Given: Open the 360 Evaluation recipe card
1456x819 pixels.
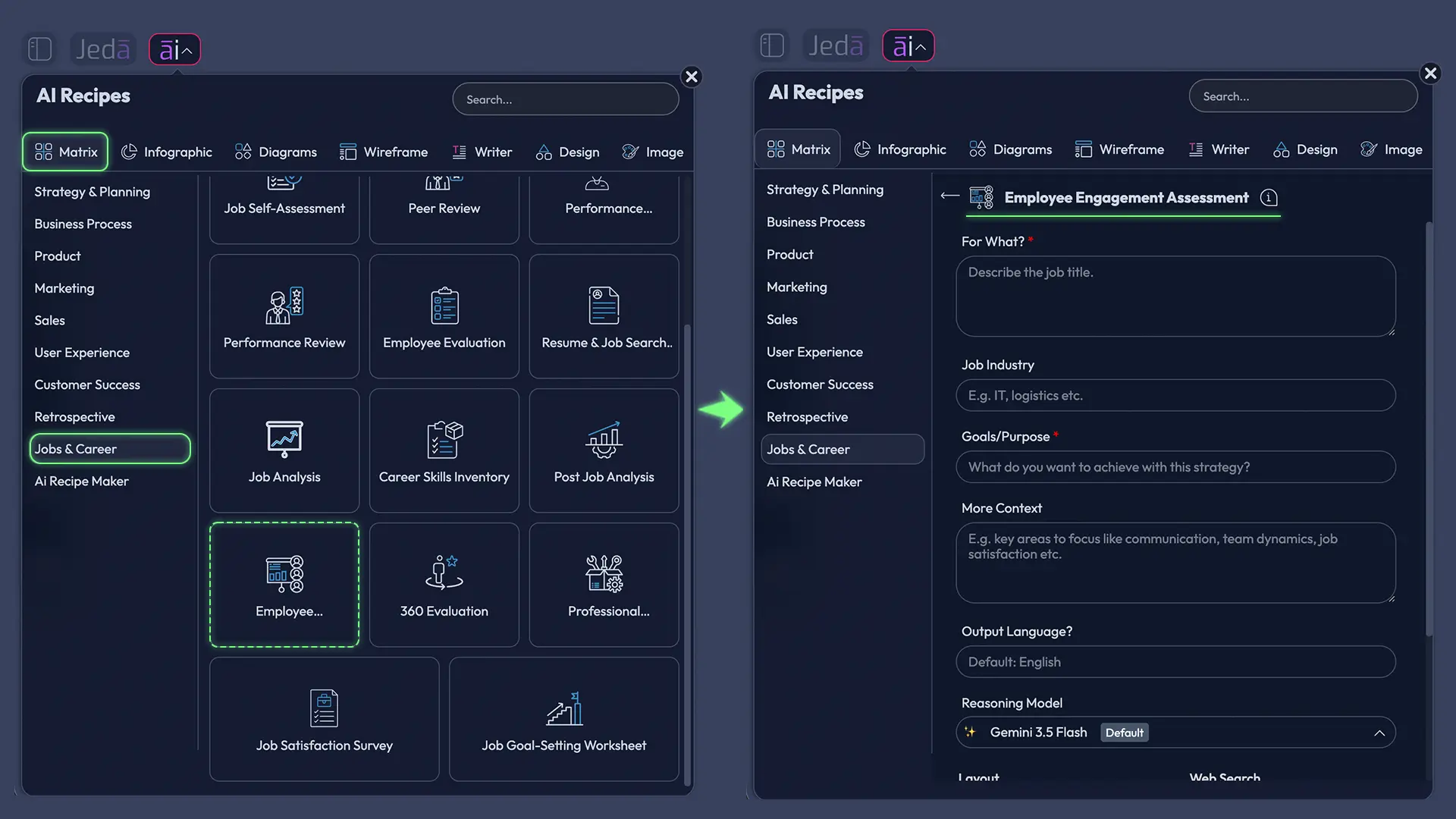Looking at the screenshot, I should point(444,585).
